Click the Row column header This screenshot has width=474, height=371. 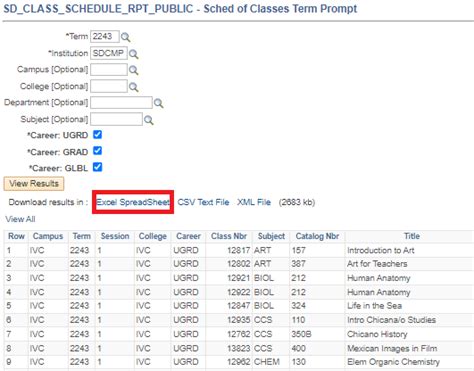coord(16,236)
